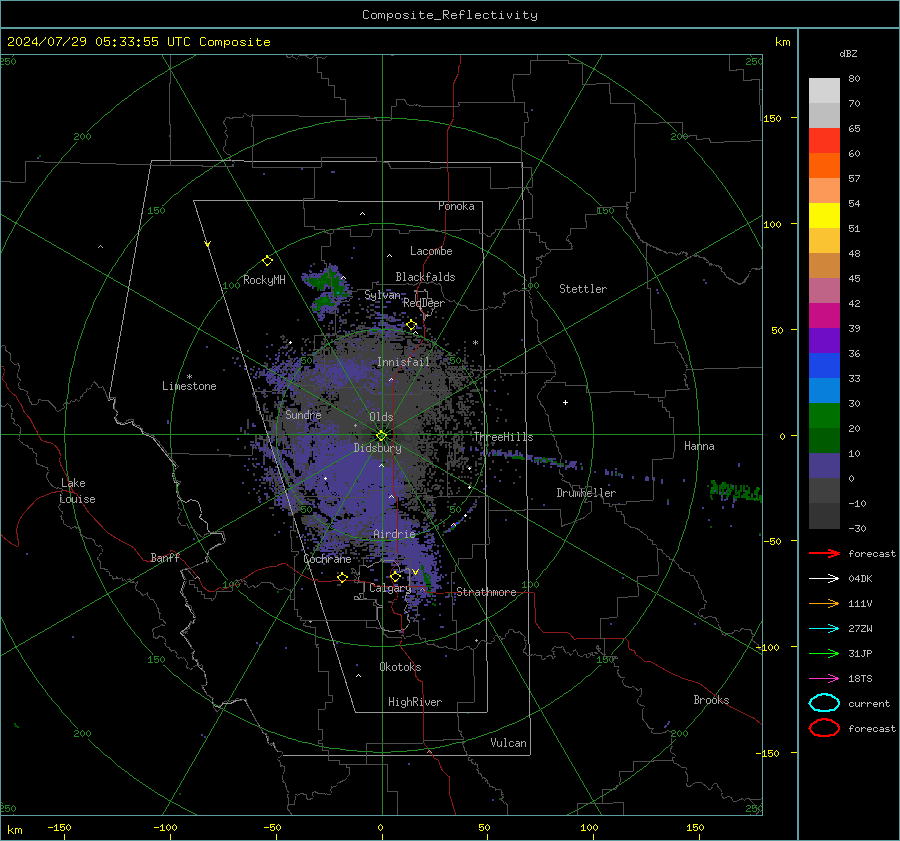Select the radar-center diamond between Olds and Didsbury
900x841 pixels.
tap(381, 436)
